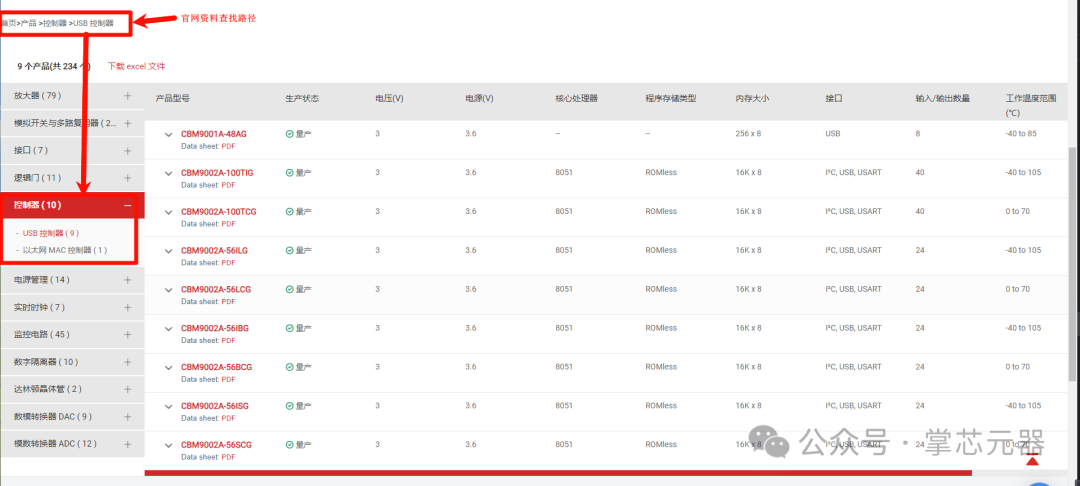Open 实时时钟 (7) category
The height and width of the screenshot is (486, 1080).
39,307
